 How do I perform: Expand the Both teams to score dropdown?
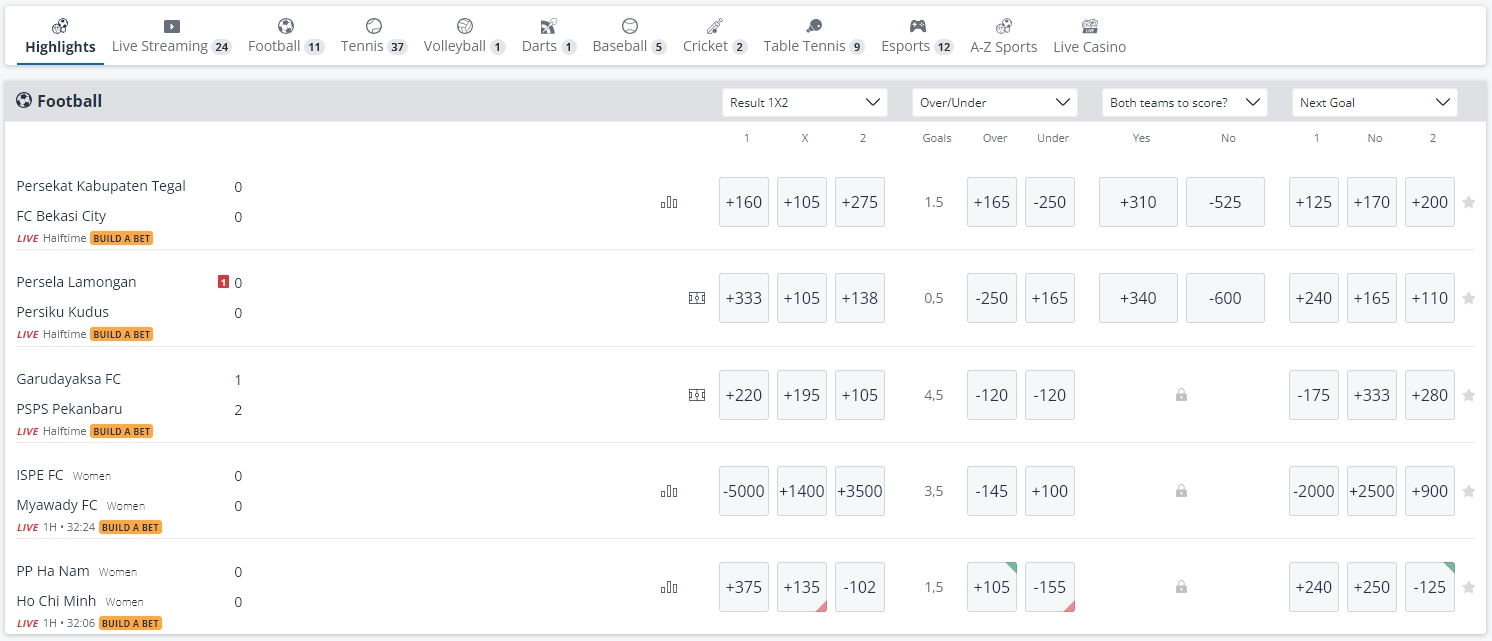point(1184,102)
